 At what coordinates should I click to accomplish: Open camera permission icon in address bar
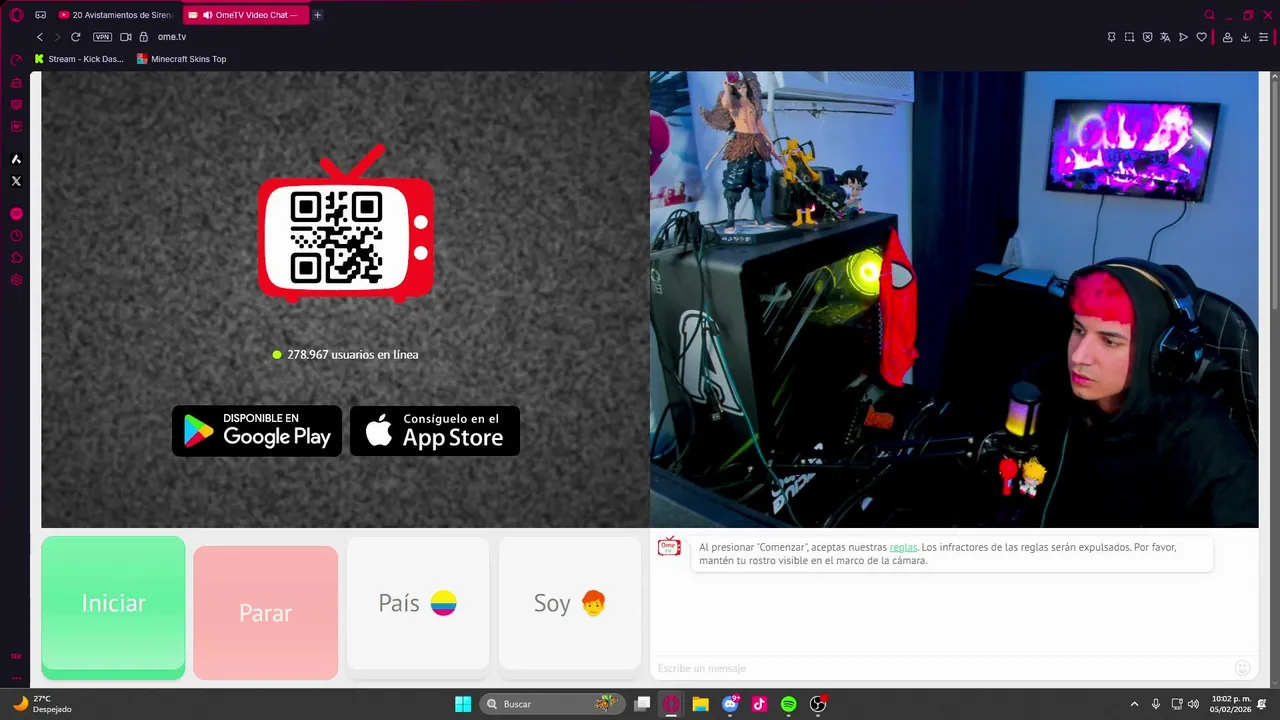tap(126, 37)
